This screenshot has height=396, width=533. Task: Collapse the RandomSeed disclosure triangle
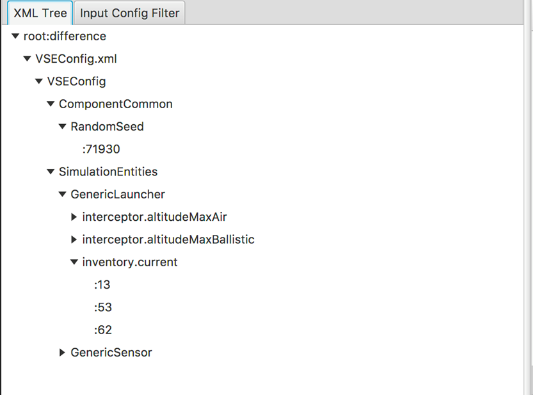coord(62,126)
